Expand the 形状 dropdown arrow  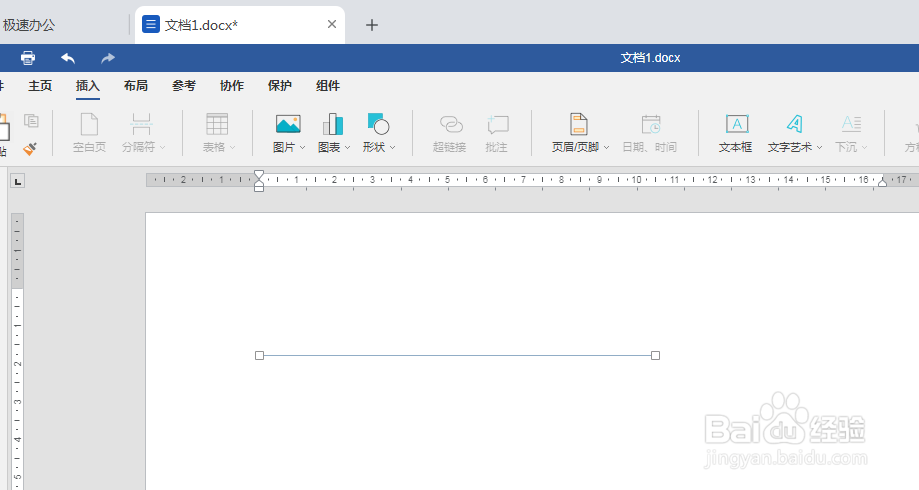pos(392,148)
